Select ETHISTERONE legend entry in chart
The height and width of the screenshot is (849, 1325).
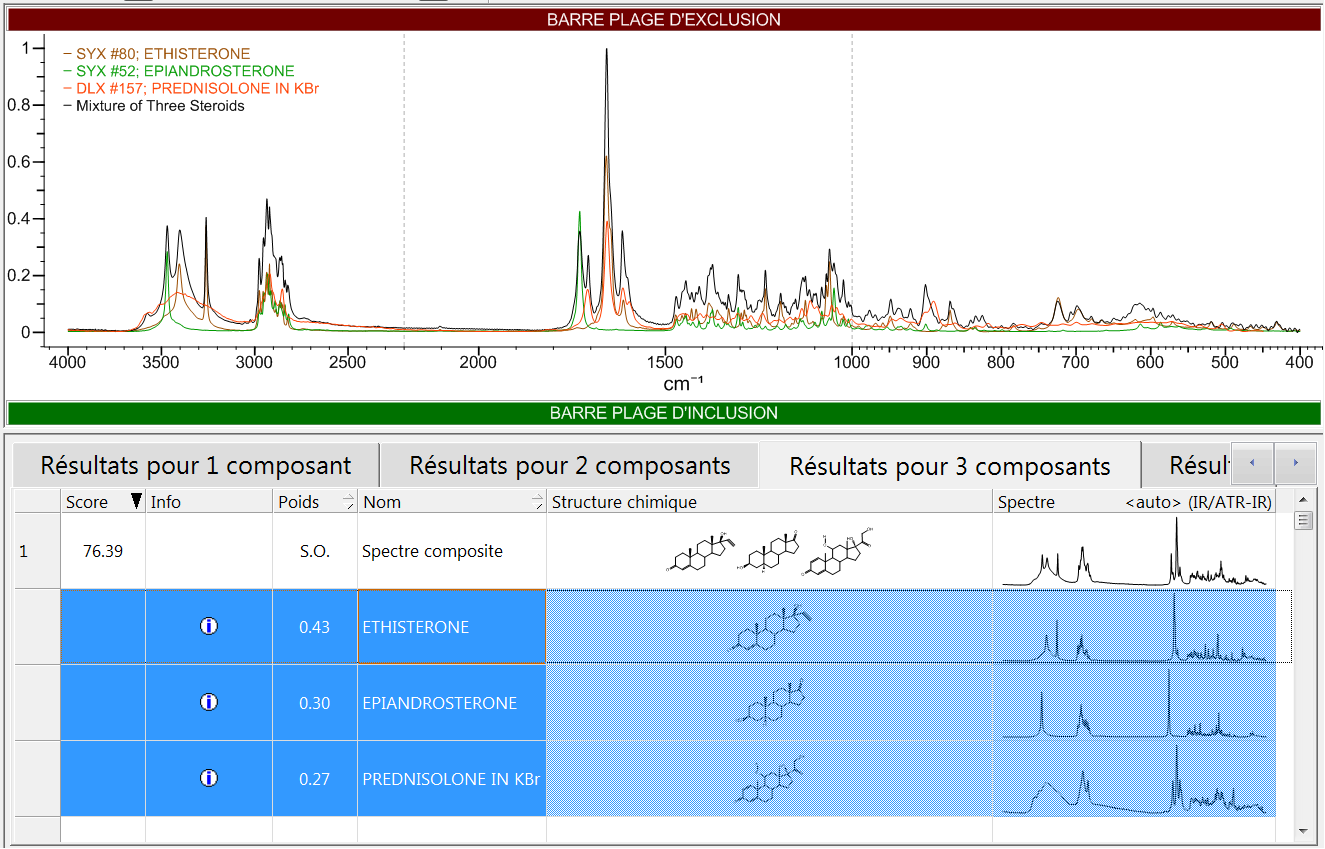pos(162,54)
